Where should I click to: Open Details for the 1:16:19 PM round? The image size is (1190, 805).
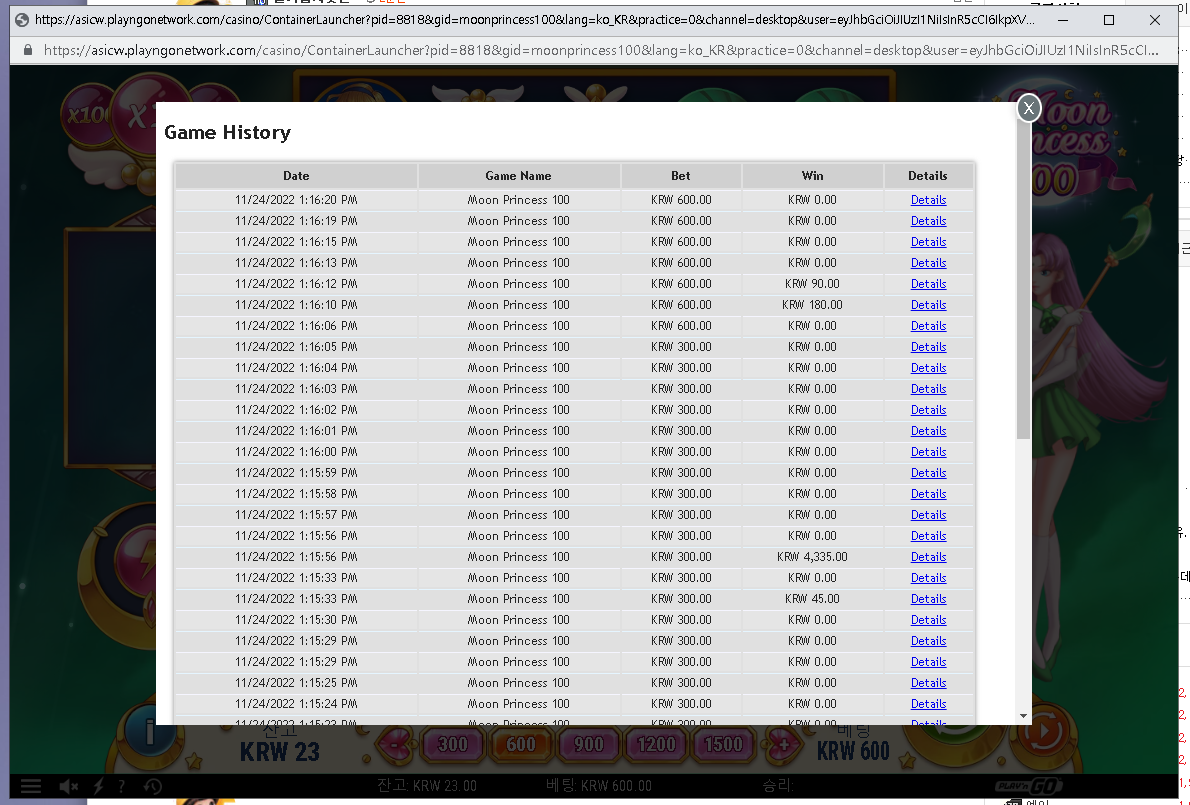tap(928, 221)
